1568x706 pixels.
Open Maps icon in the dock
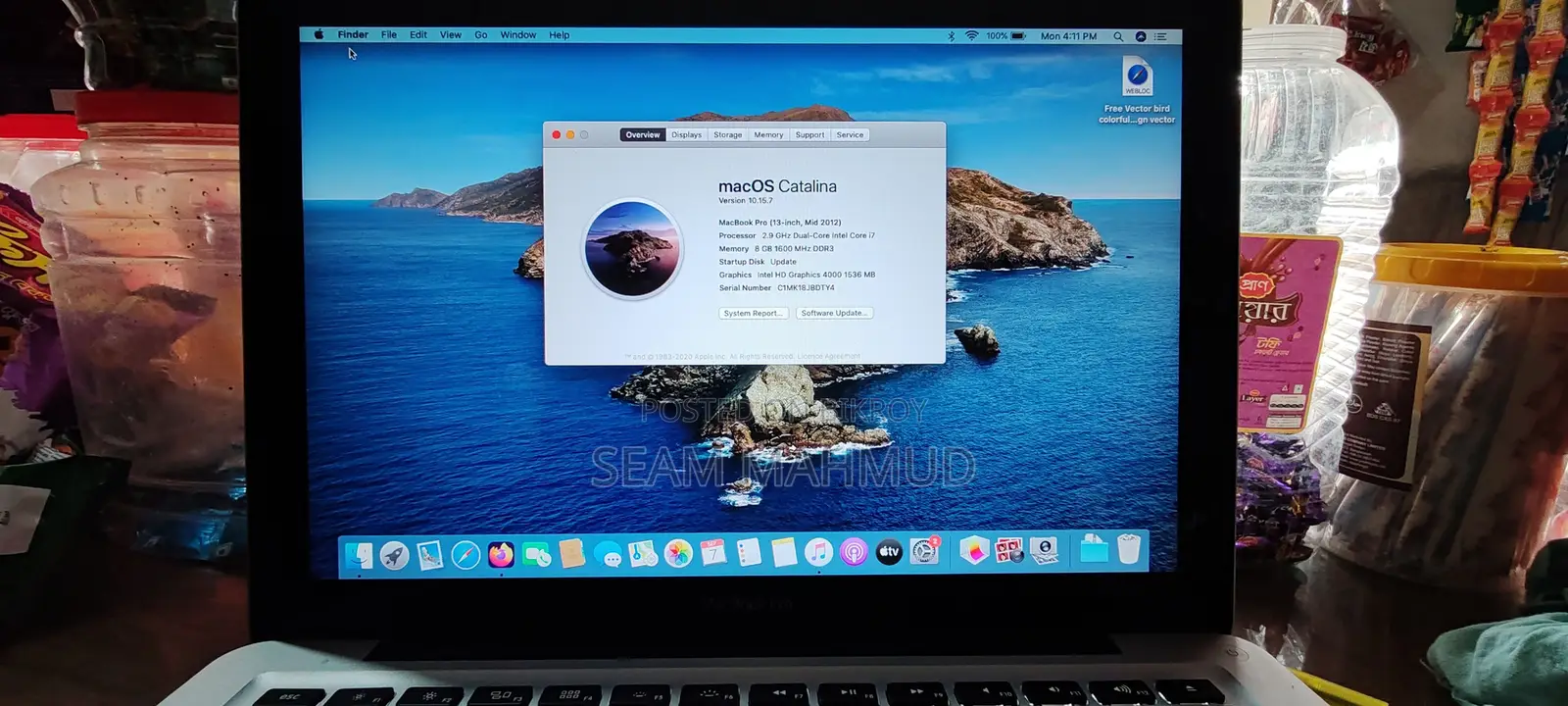point(643,554)
